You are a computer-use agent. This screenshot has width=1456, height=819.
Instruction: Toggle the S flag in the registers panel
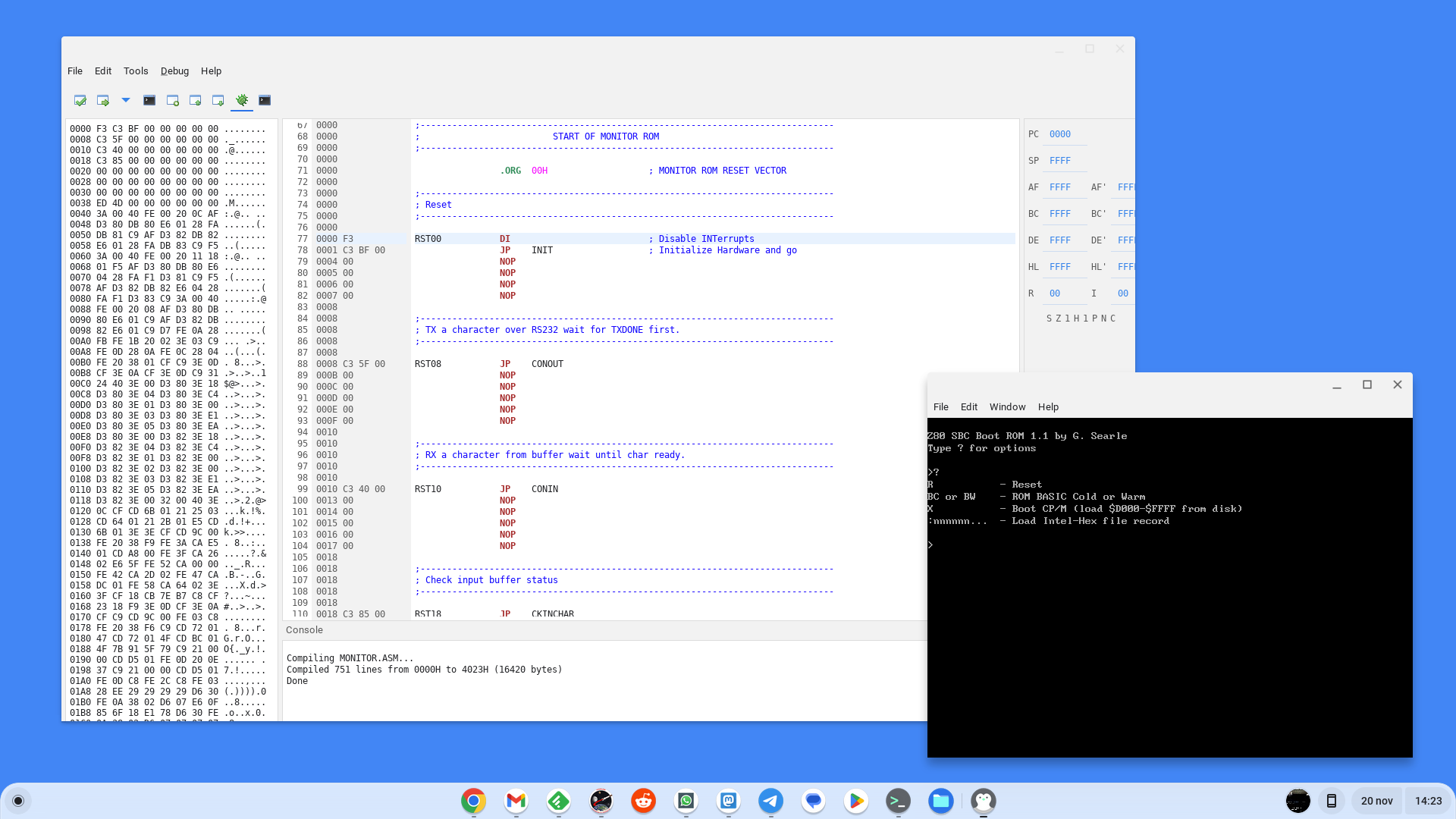point(1049,318)
